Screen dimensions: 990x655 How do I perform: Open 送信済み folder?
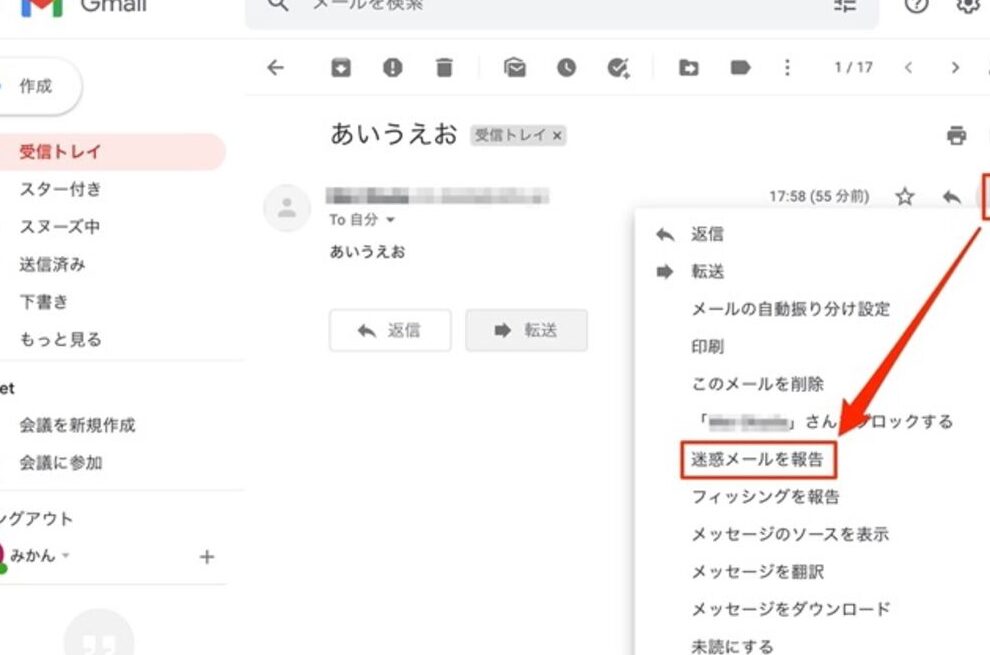click(x=52, y=264)
